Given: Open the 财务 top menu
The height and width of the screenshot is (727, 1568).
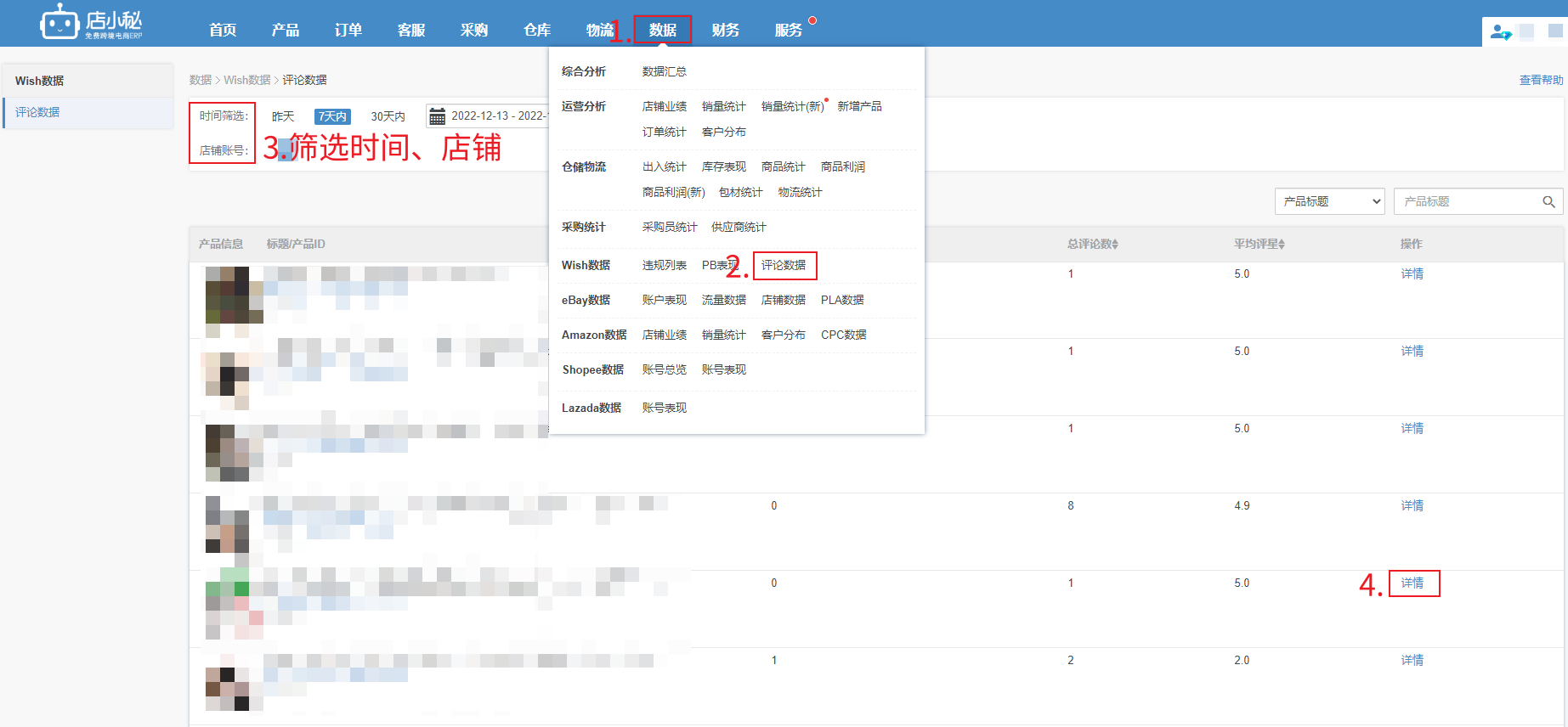Looking at the screenshot, I should tap(726, 30).
